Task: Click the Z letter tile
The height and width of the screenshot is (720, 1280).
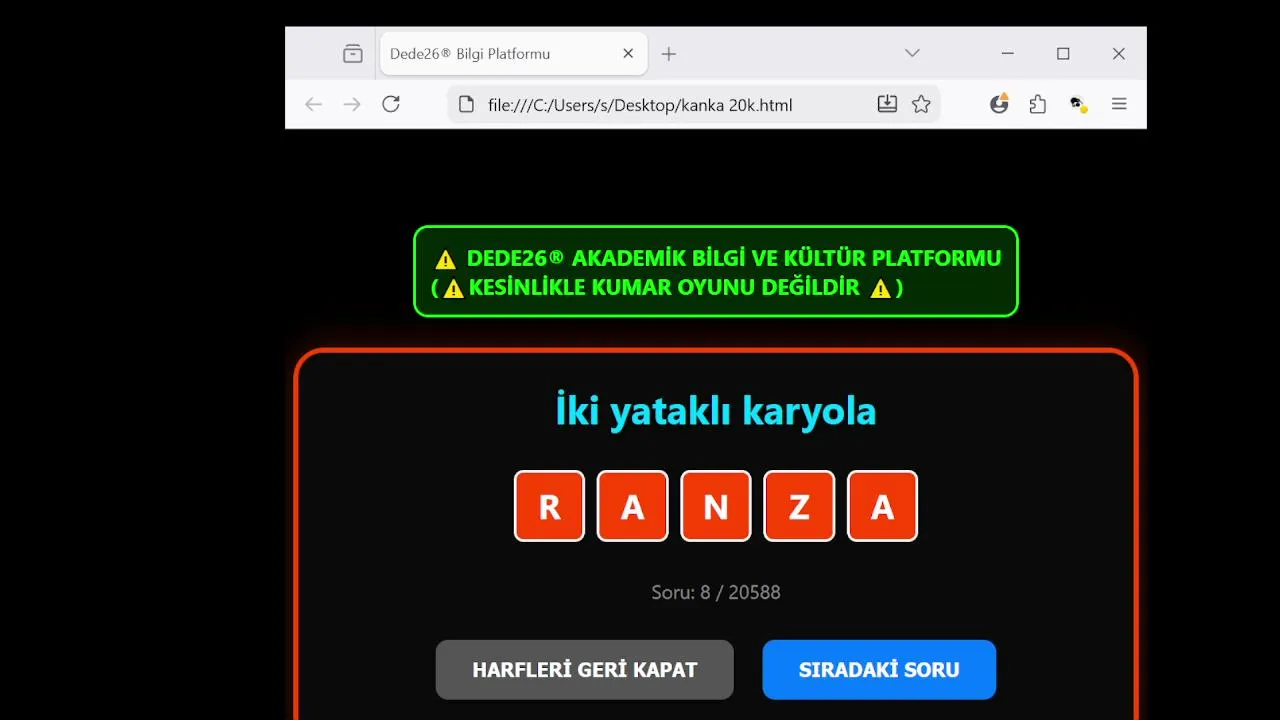Action: [799, 506]
